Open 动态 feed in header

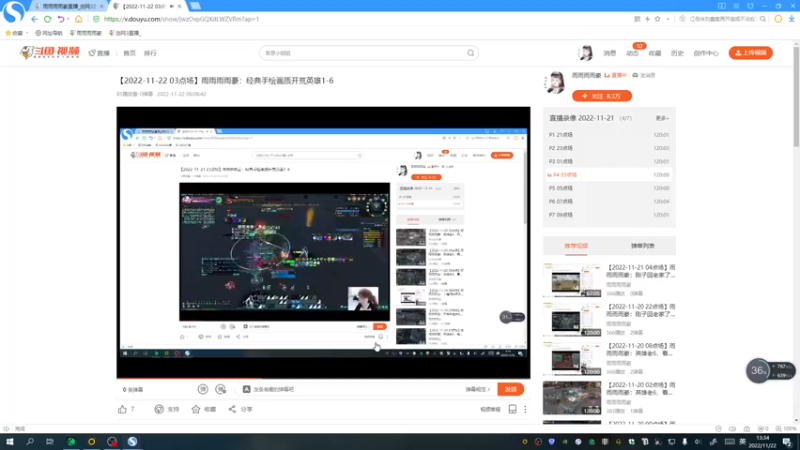pos(632,53)
